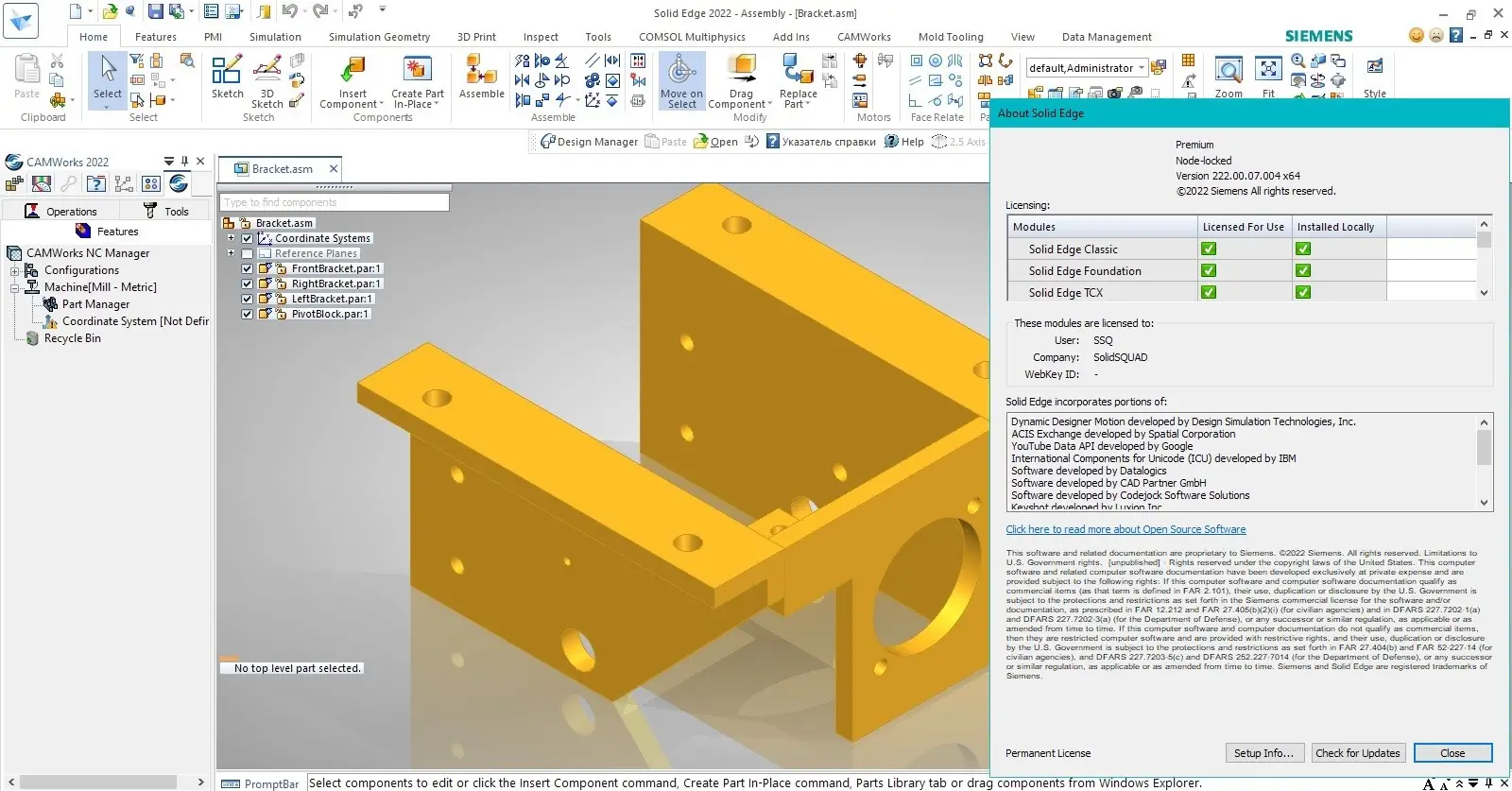Collapse the Machine[Mill - Metric] node

click(14, 288)
